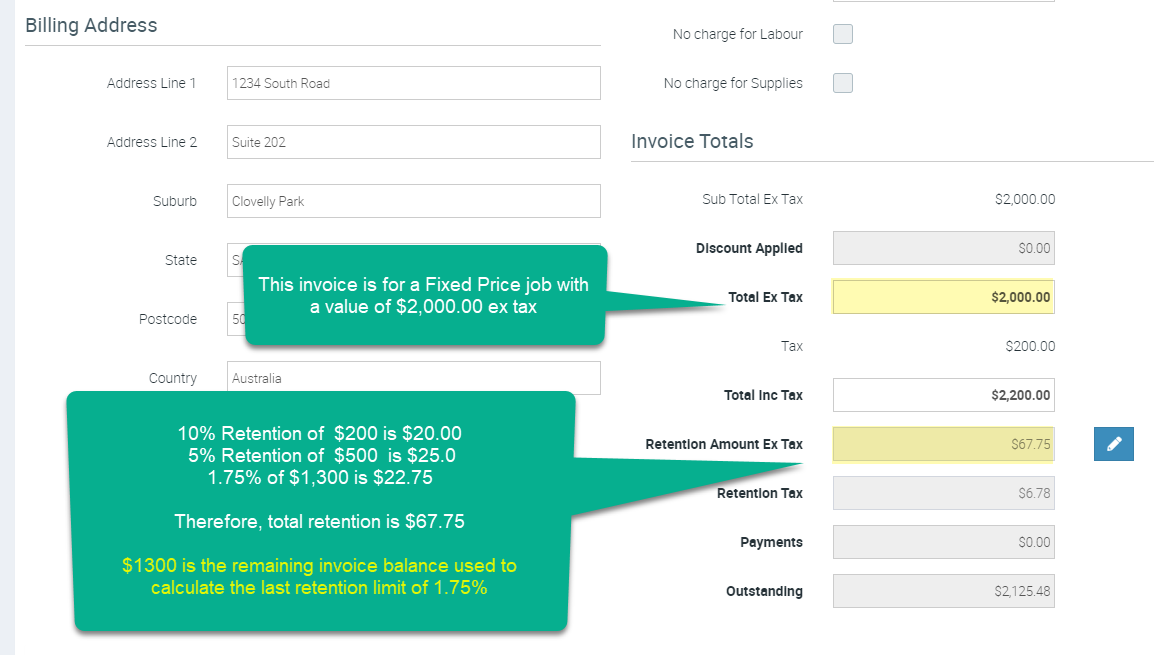Click the Country field showing Australia
The image size is (1154, 655).
[413, 378]
